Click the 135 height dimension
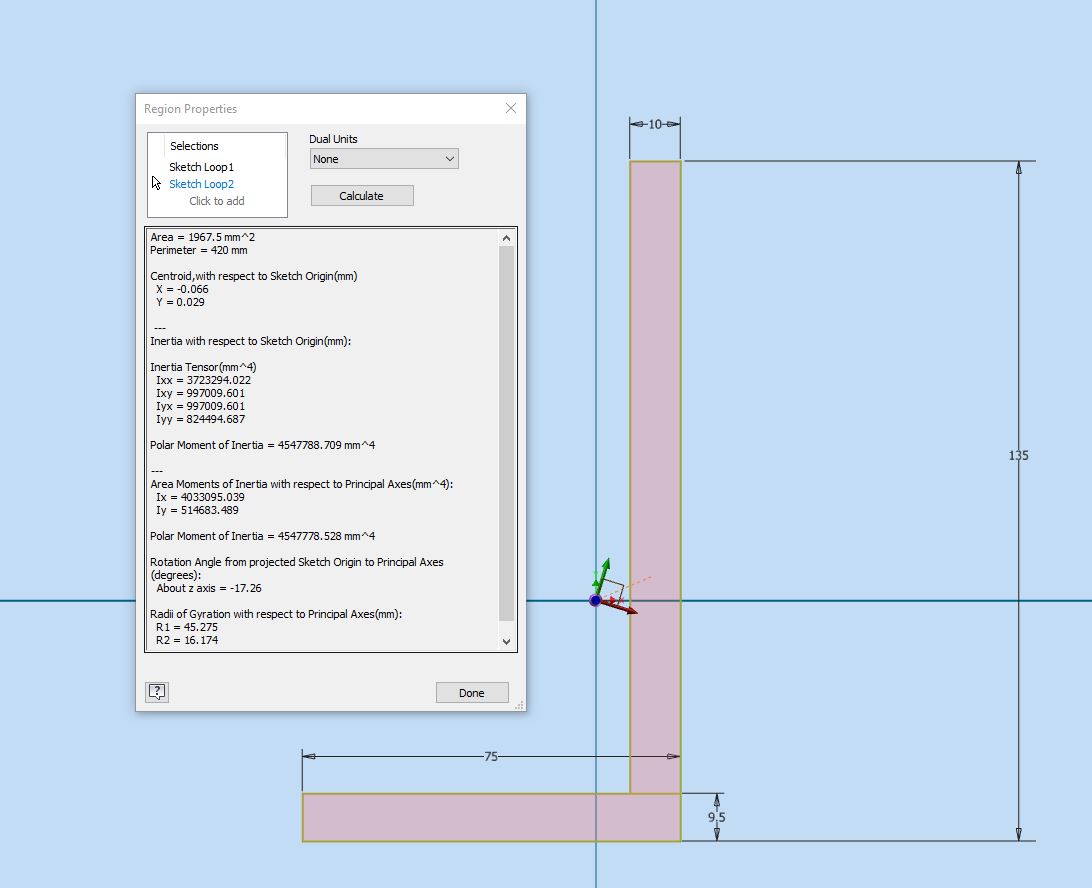This screenshot has height=888, width=1092. click(x=1017, y=455)
